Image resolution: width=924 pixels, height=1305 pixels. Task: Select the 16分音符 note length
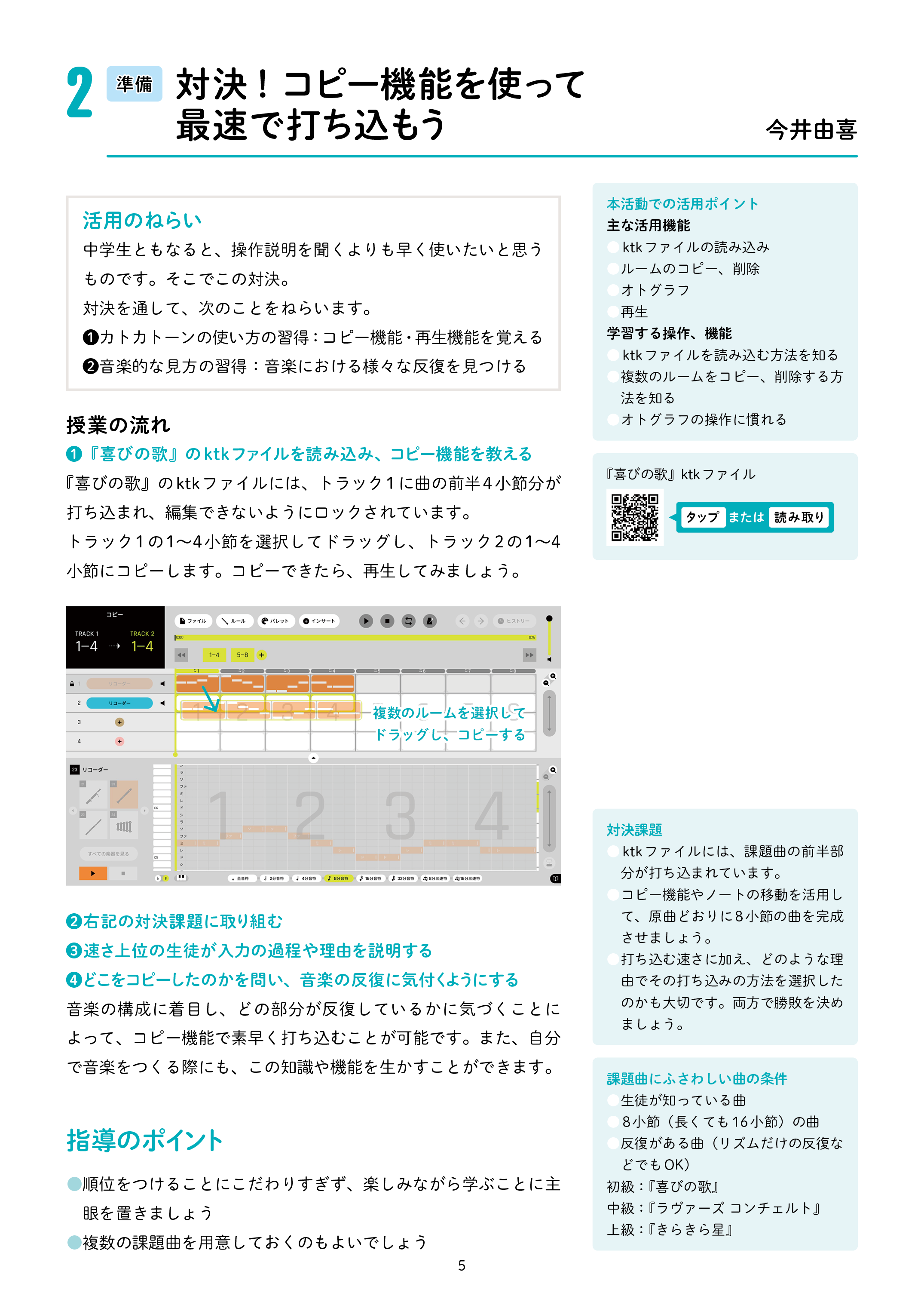[x=370, y=878]
